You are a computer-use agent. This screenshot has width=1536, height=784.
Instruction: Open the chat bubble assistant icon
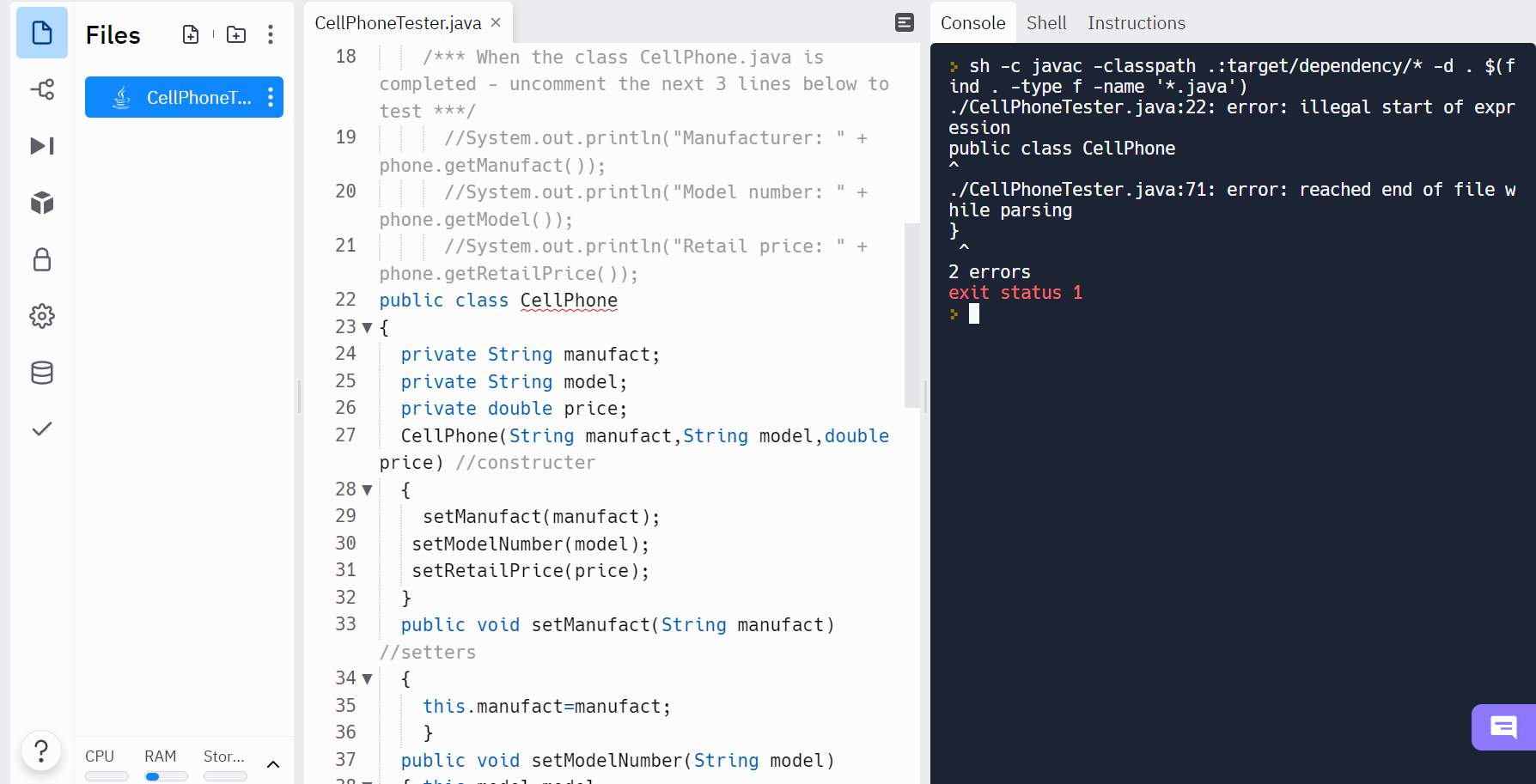click(1502, 727)
